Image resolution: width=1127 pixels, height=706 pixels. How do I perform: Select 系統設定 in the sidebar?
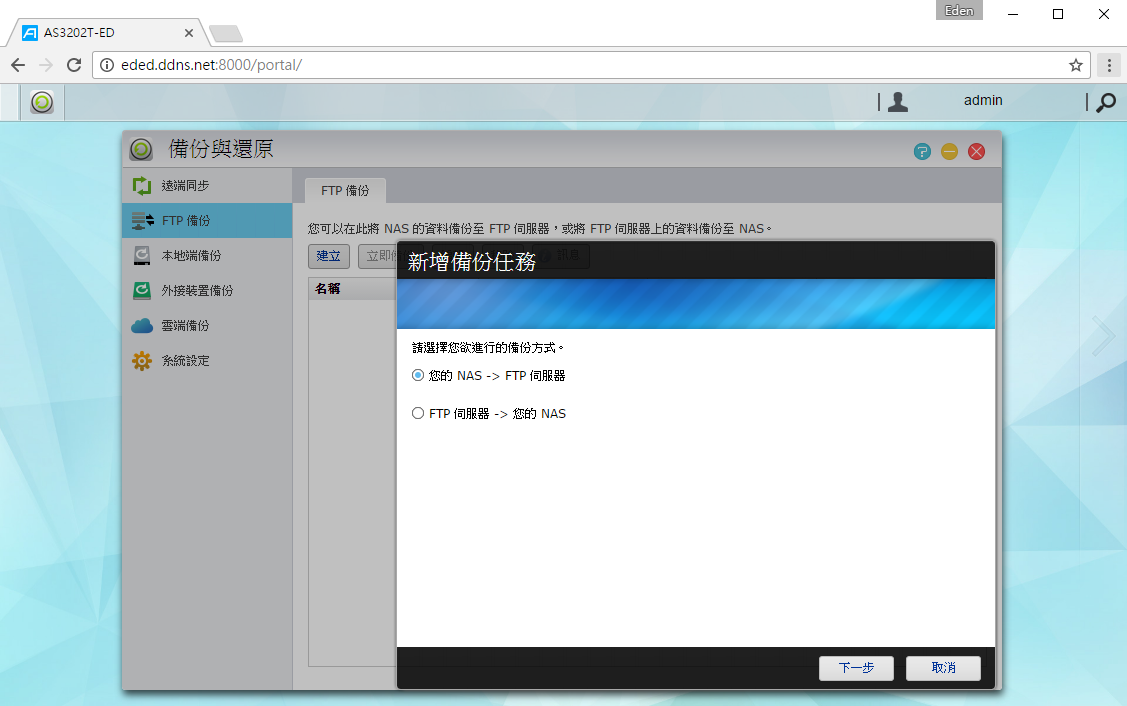point(207,360)
